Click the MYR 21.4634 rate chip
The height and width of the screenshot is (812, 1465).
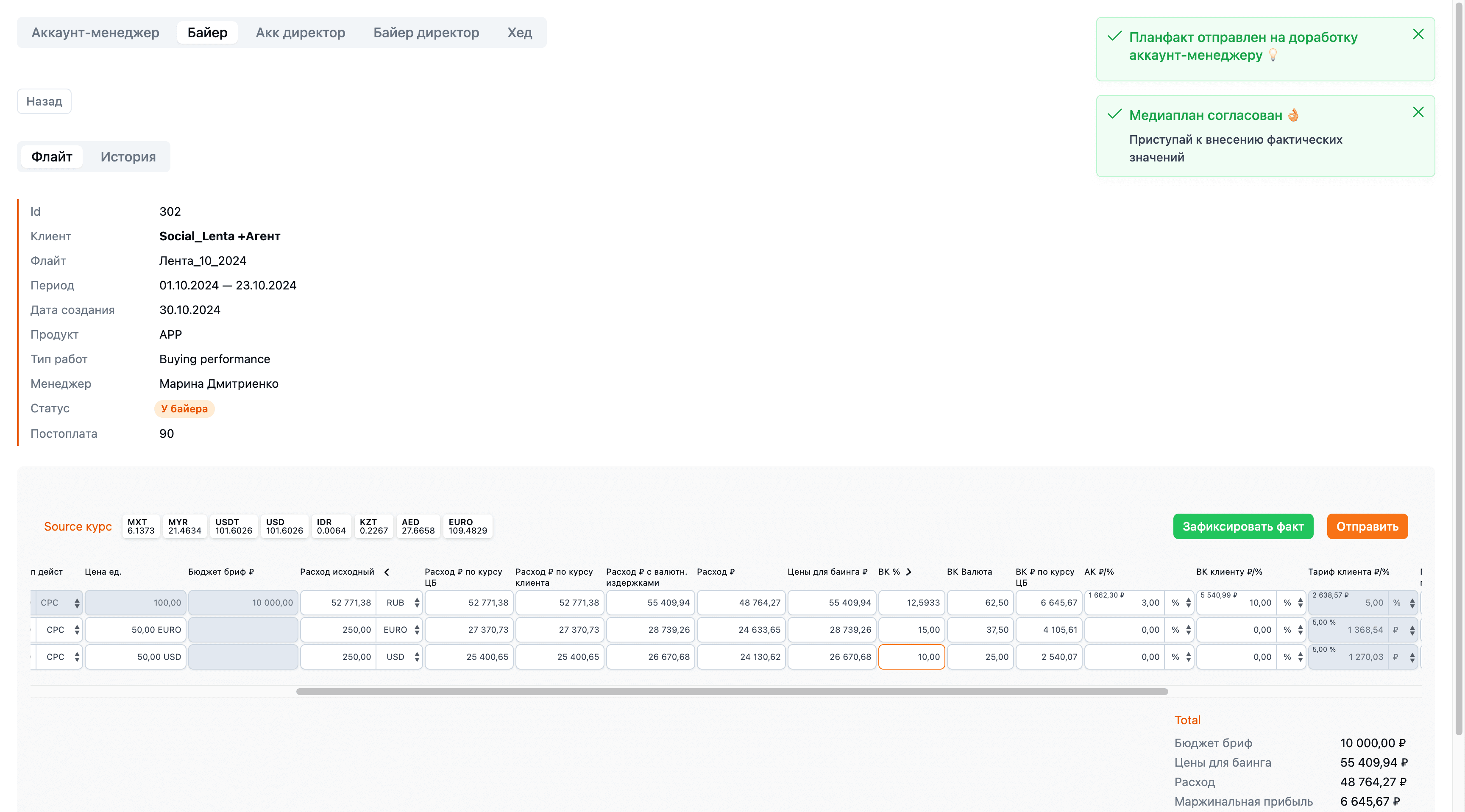184,526
